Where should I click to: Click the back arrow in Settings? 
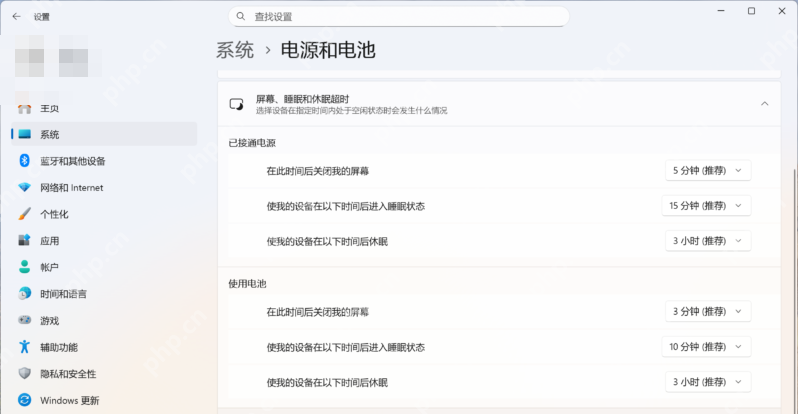[16, 17]
